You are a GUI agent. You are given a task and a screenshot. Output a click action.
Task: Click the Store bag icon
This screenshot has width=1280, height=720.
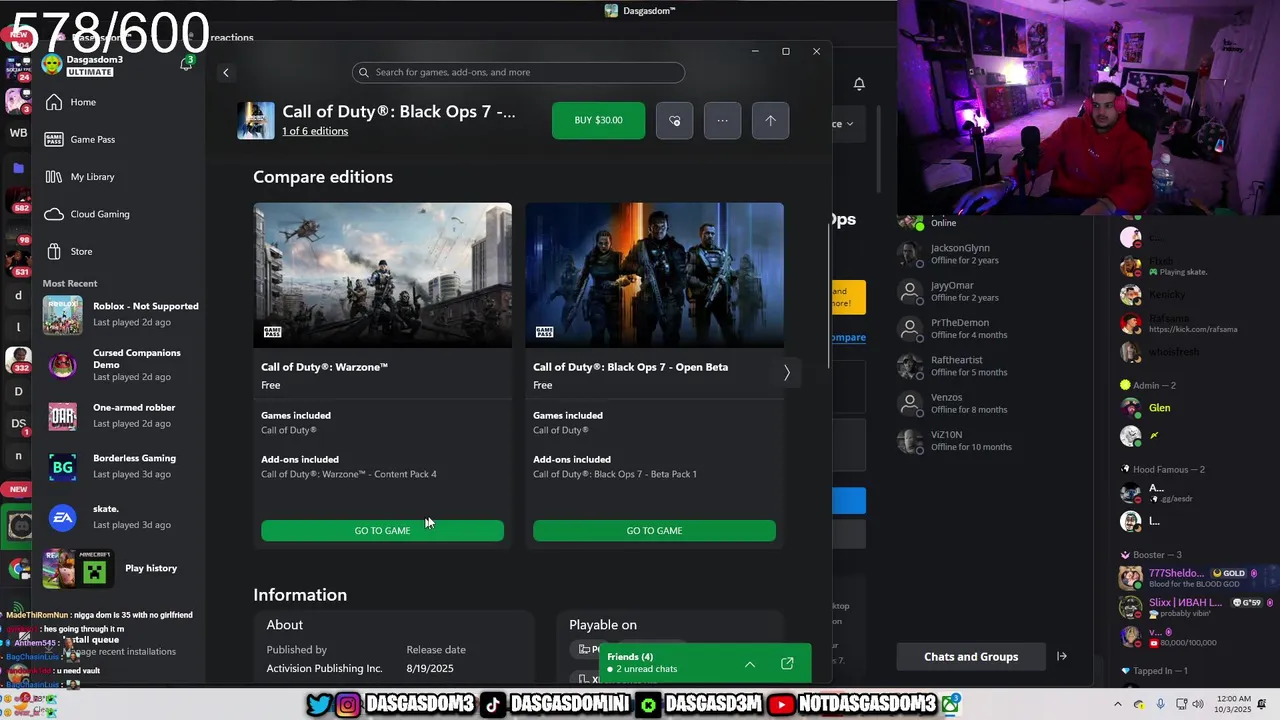point(54,251)
